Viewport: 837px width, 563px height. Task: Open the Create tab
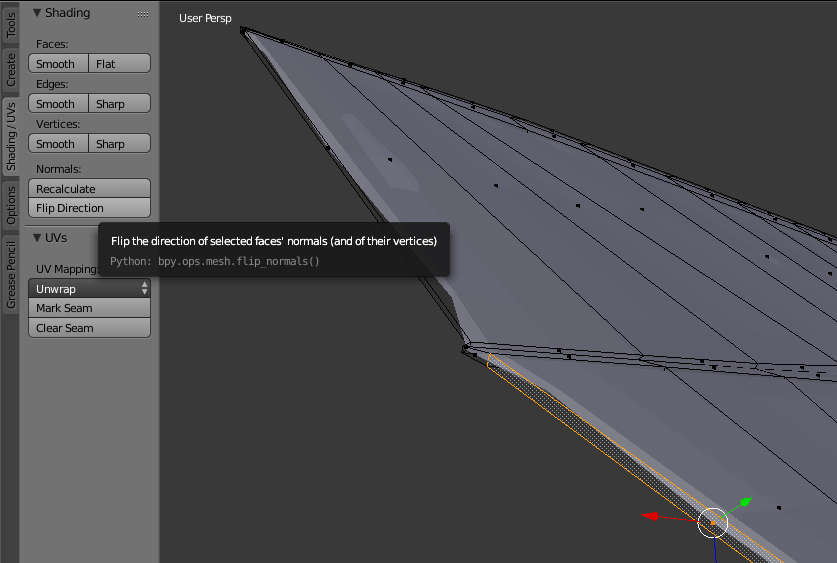(x=10, y=69)
